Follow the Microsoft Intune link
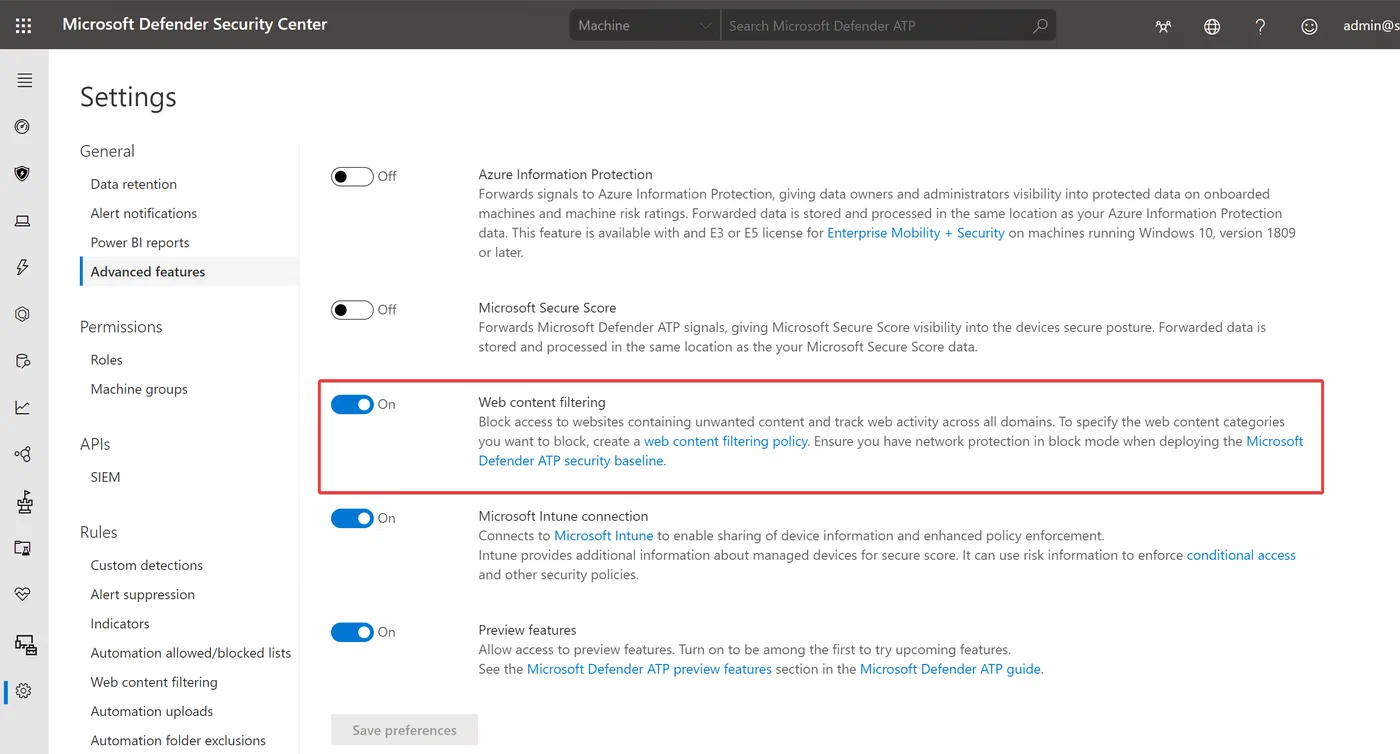1400x754 pixels. coord(604,536)
